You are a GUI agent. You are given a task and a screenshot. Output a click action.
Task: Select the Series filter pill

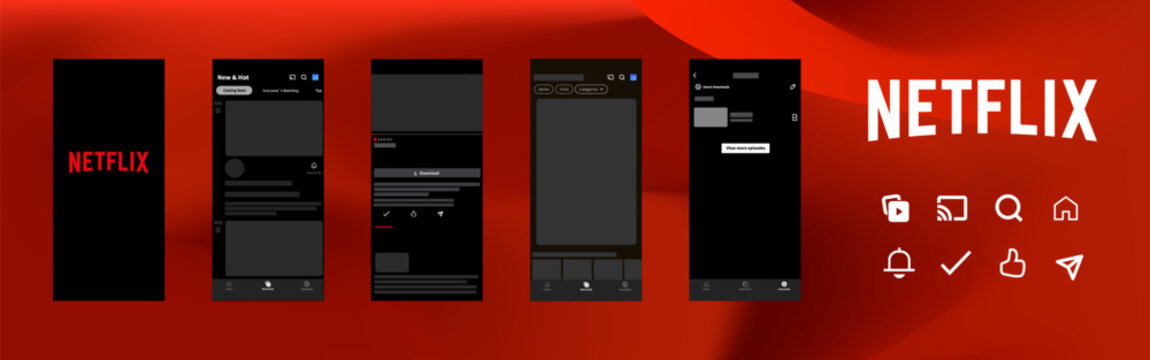(x=543, y=89)
